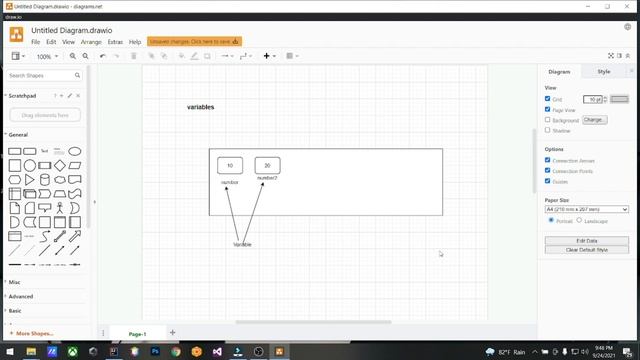640x360 pixels.
Task: Click the redo toolbar icon
Action: pos(116,56)
